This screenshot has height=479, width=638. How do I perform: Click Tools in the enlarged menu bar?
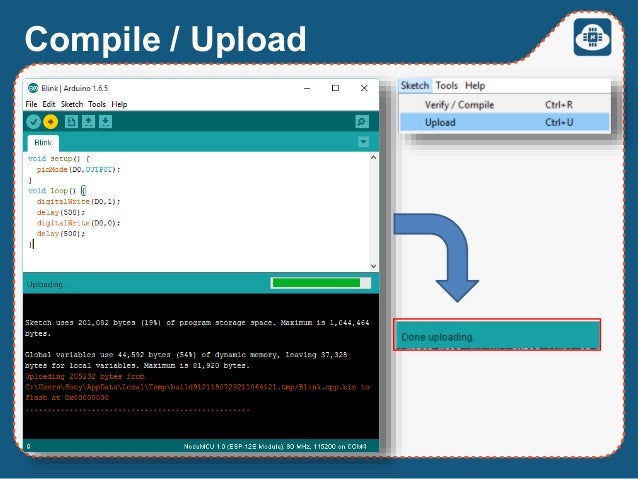tap(447, 85)
